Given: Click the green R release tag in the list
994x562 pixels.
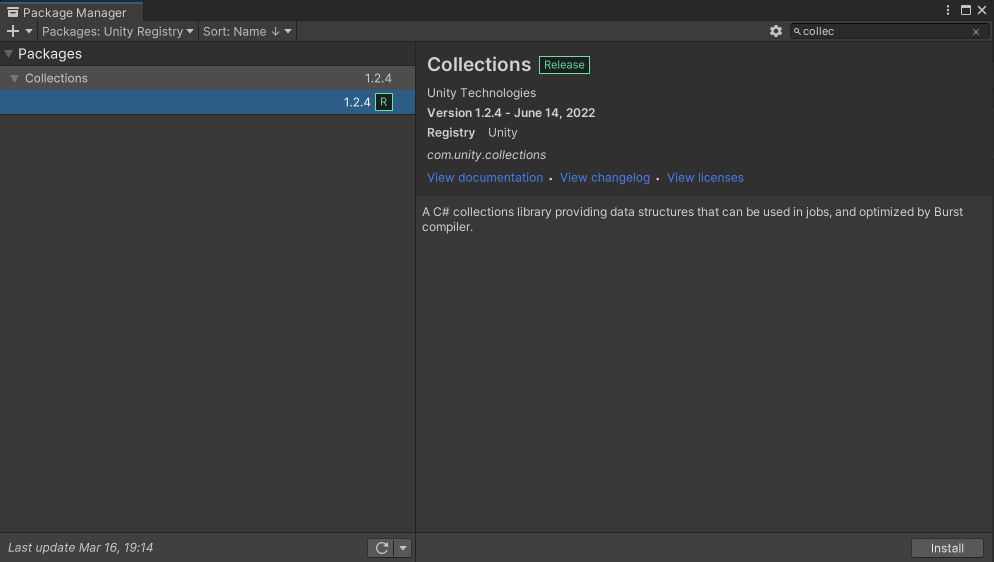Looking at the screenshot, I should 384,102.
